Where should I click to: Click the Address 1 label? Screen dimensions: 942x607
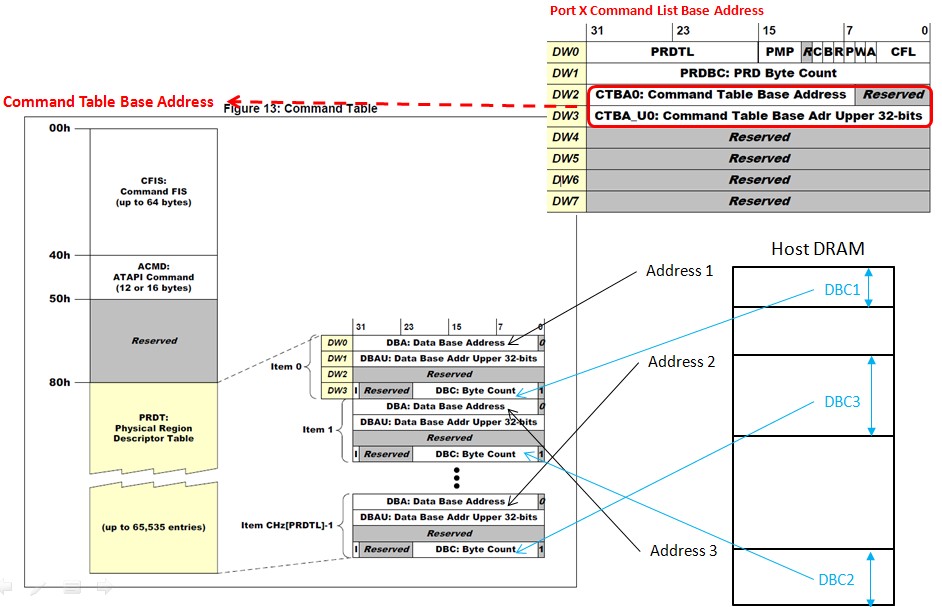(679, 270)
